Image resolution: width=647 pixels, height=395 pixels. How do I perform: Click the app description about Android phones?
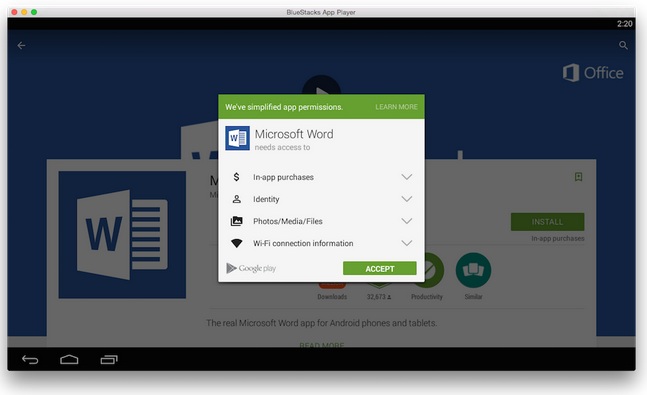coord(321,323)
